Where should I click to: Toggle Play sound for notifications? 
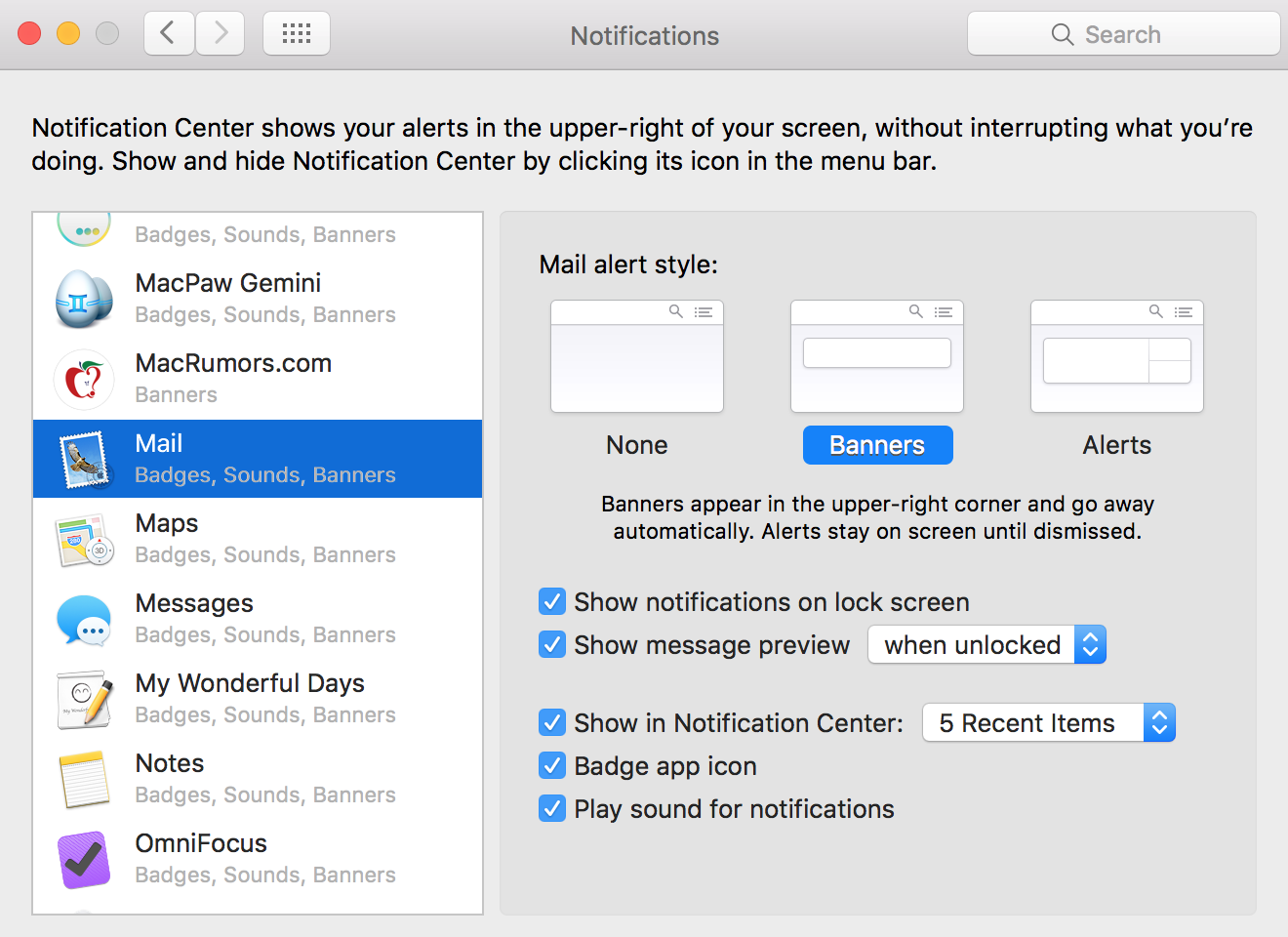(552, 808)
